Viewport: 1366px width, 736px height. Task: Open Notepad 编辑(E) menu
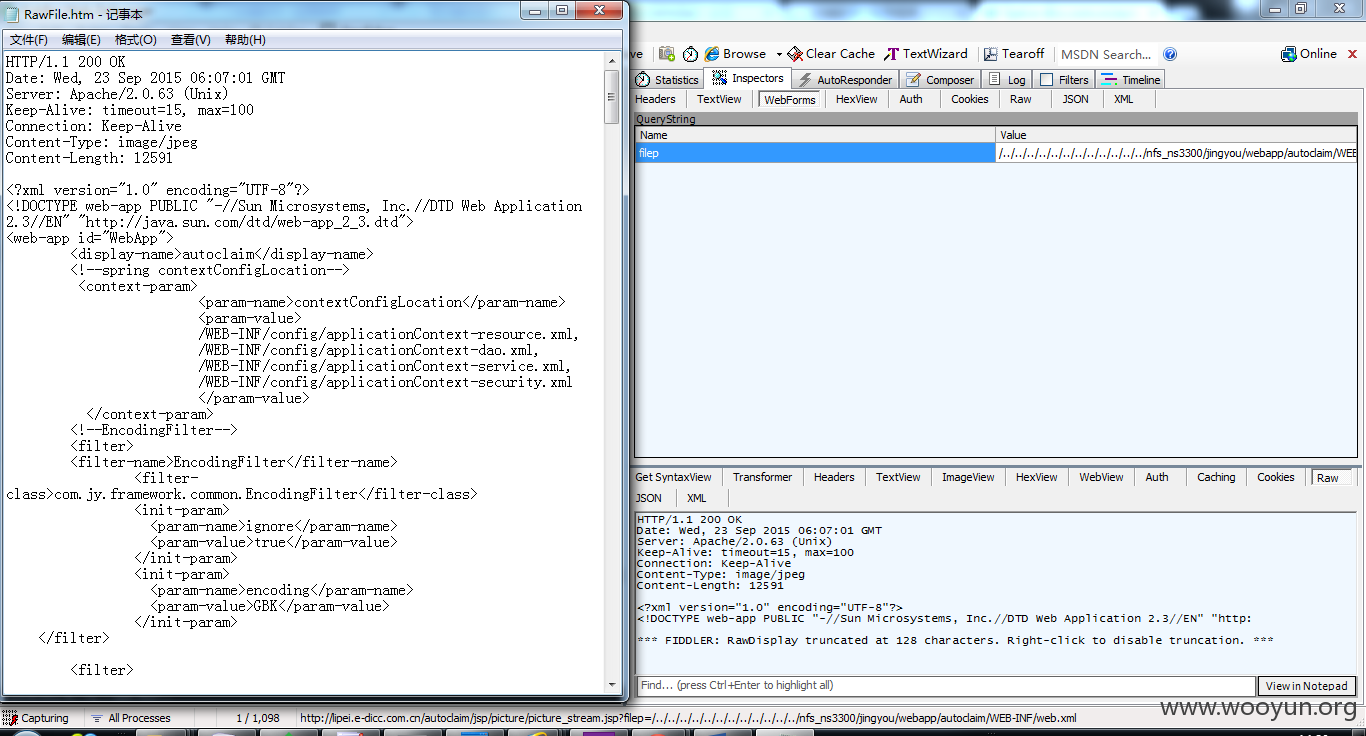[81, 40]
